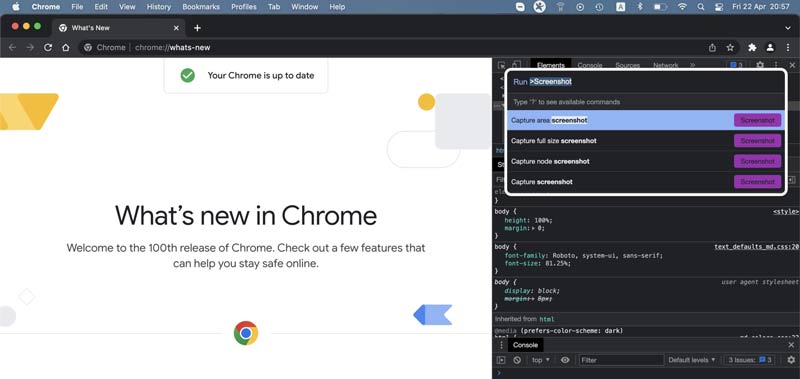Click the chrome://whats-new address bar
This screenshot has height=379, width=800.
click(393, 47)
